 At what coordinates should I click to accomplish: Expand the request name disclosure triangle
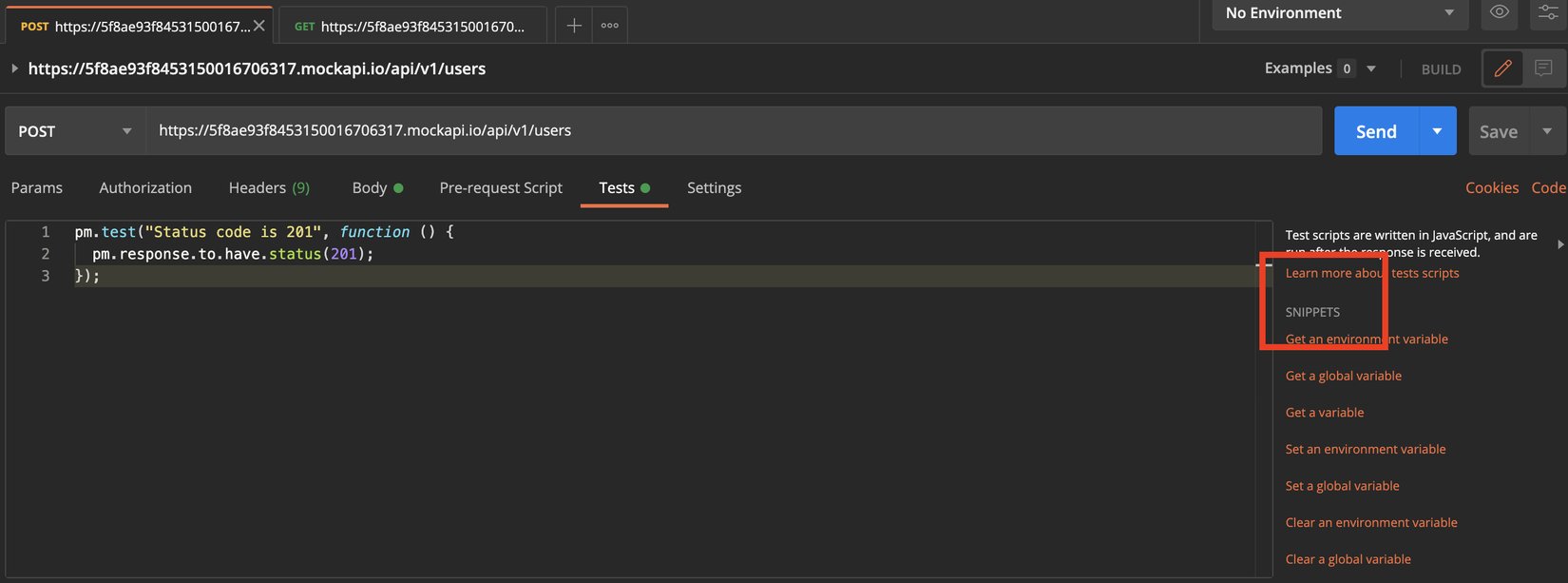coord(14,68)
